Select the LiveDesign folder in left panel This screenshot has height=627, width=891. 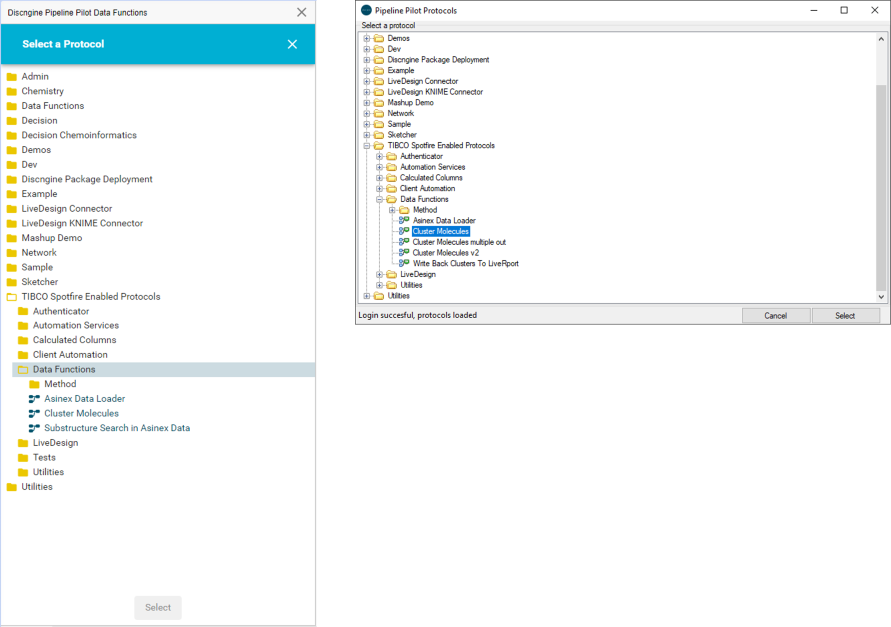coord(56,443)
